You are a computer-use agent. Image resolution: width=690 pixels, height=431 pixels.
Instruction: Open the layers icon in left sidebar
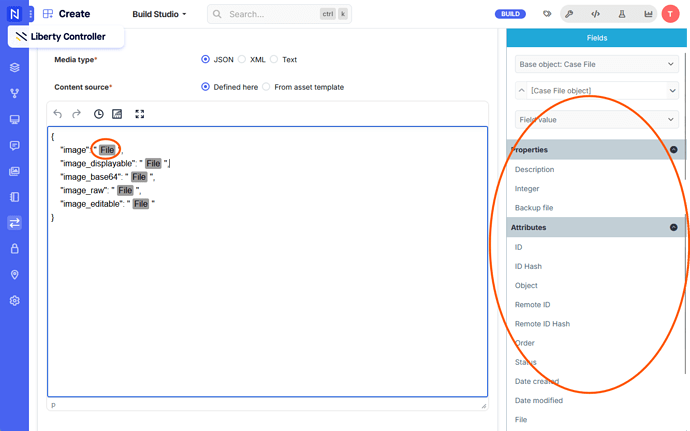point(15,67)
